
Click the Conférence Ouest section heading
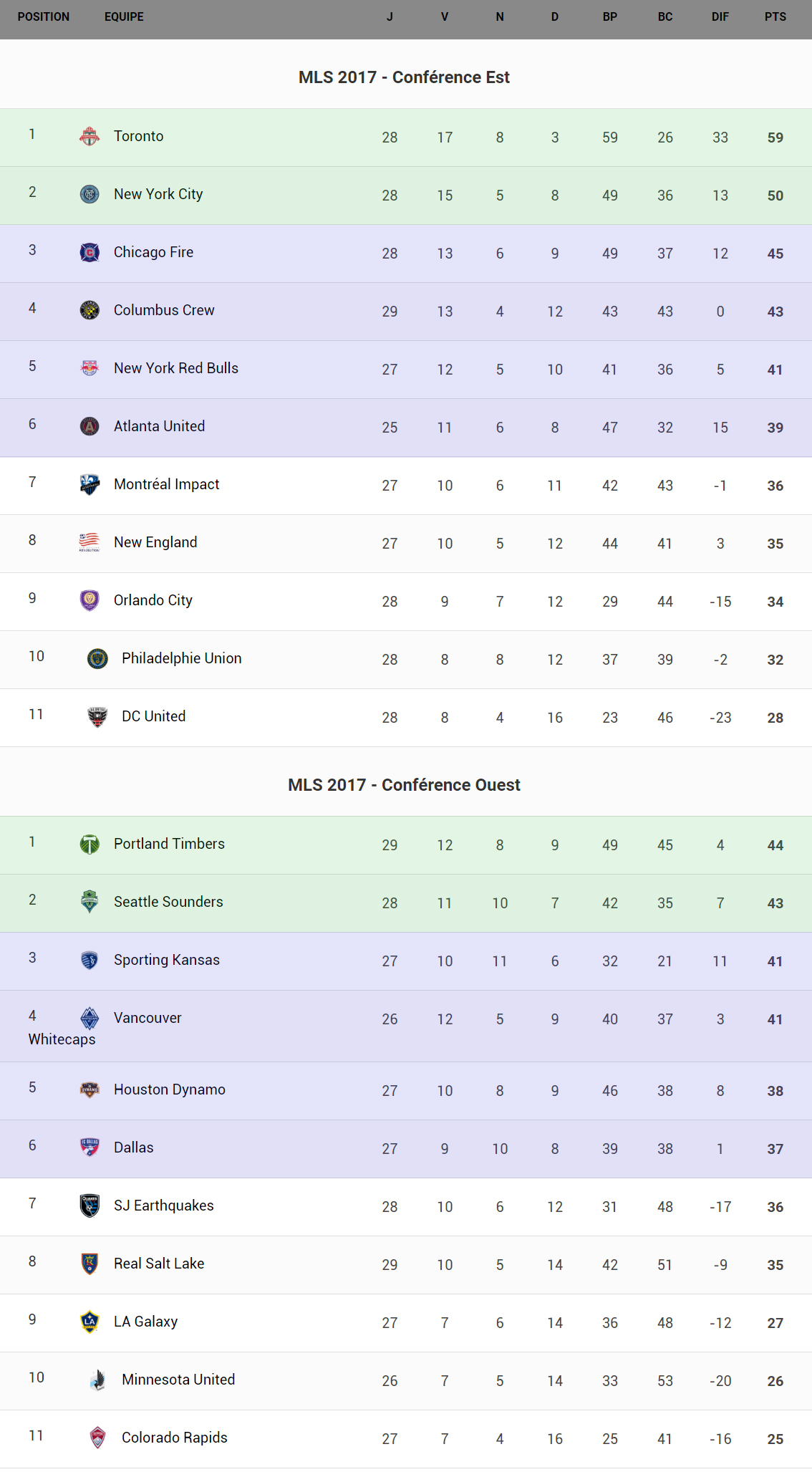click(404, 785)
